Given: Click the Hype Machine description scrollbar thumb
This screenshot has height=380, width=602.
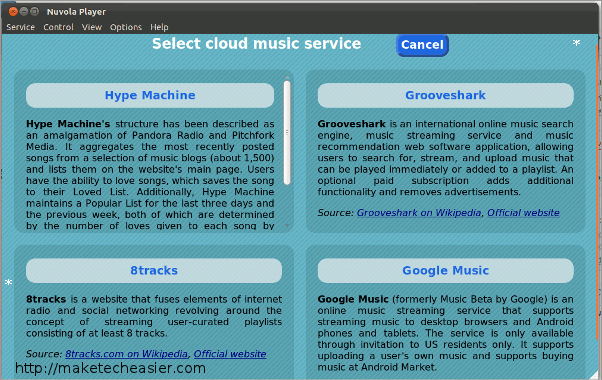Looking at the screenshot, I should click(287, 133).
